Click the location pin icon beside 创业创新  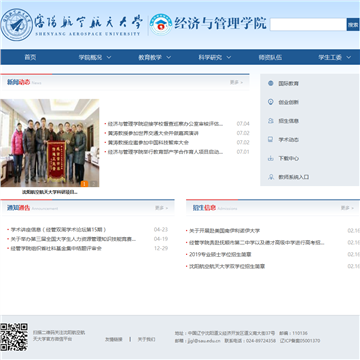click(271, 102)
